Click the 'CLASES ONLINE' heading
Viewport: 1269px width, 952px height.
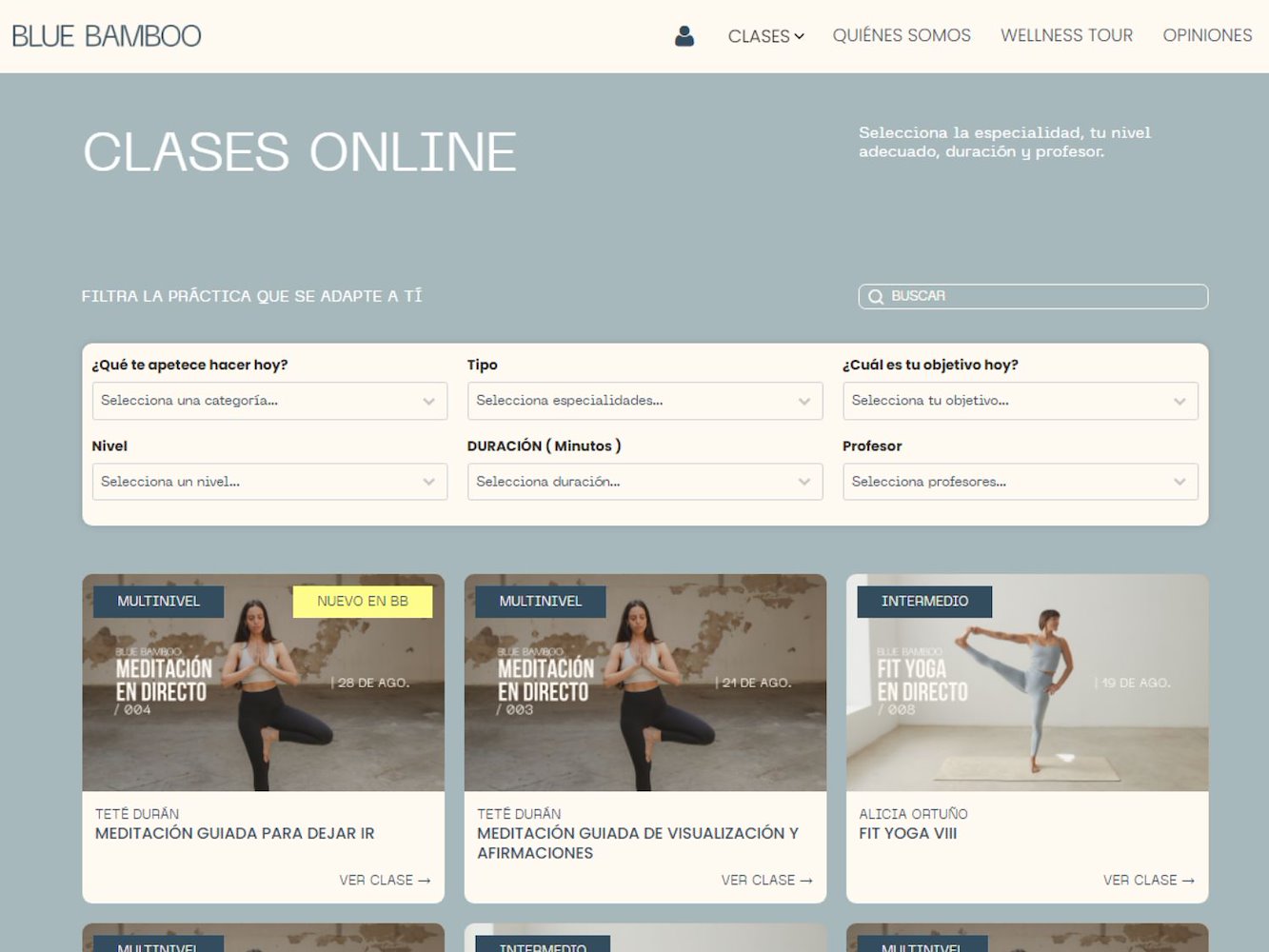coord(300,152)
